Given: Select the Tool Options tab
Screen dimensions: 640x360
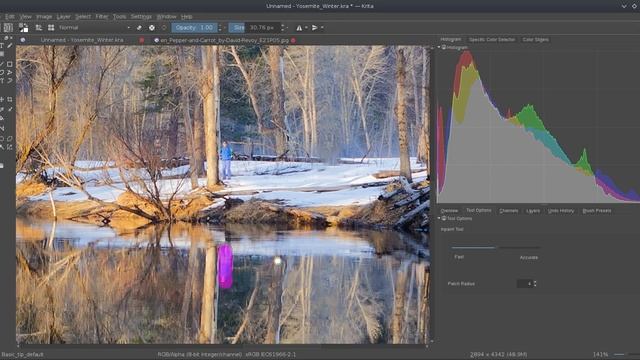Looking at the screenshot, I should (x=479, y=210).
